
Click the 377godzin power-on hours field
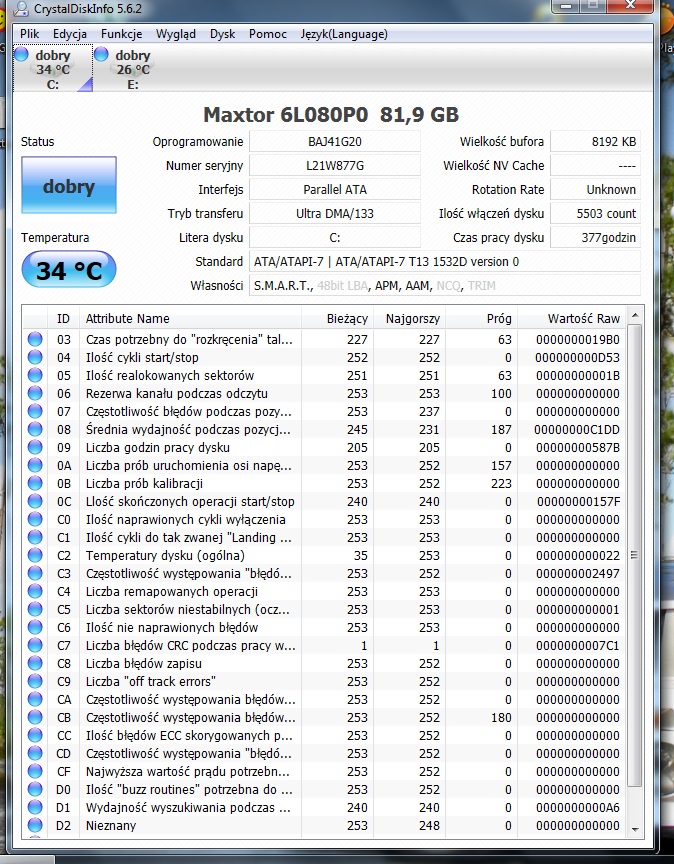[x=595, y=237]
